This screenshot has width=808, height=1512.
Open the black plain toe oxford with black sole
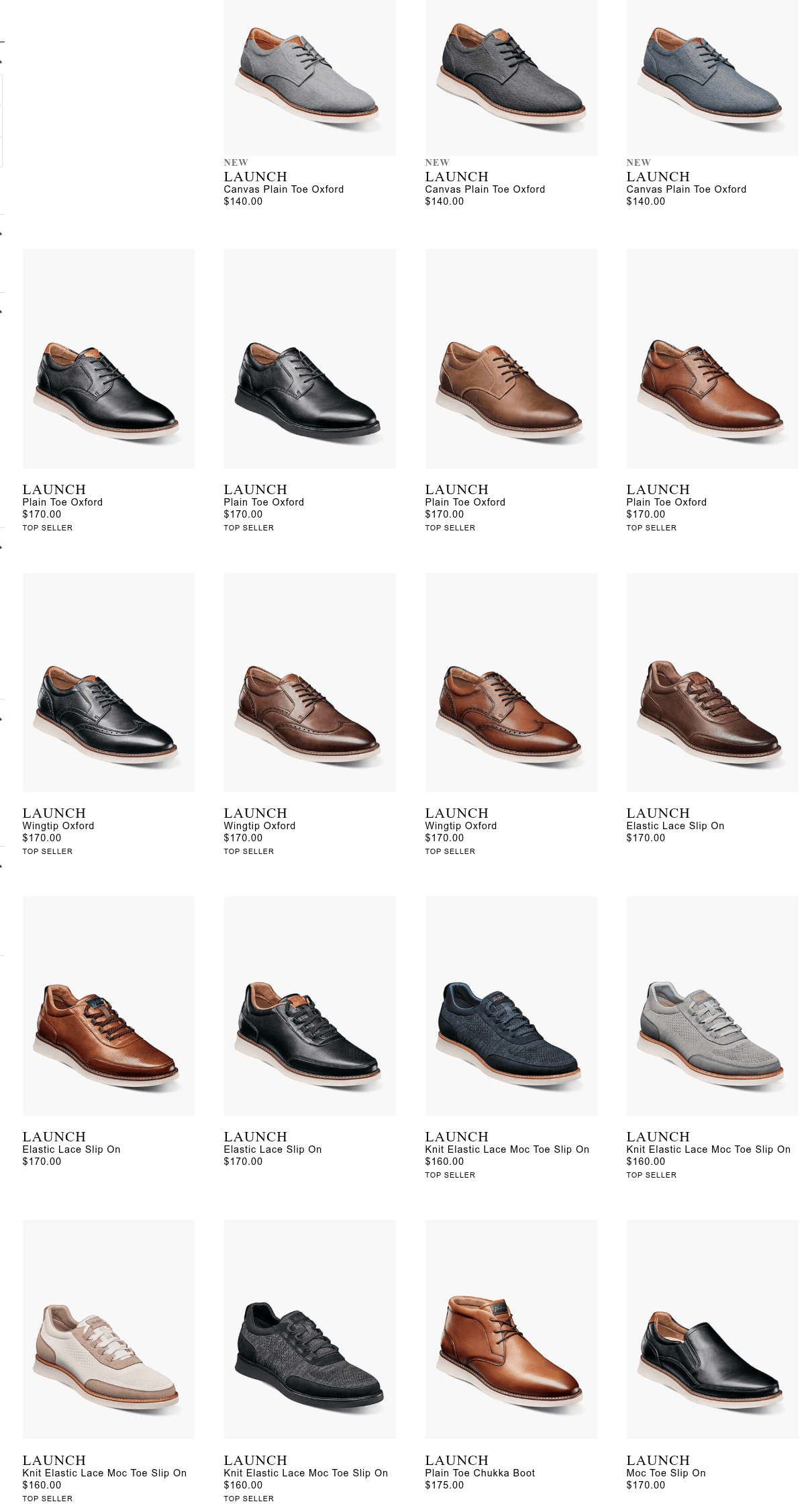309,359
